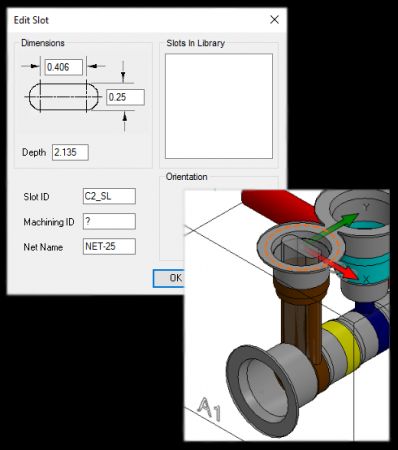Click the empty Slots In Library list
The width and height of the screenshot is (398, 450).
219,106
